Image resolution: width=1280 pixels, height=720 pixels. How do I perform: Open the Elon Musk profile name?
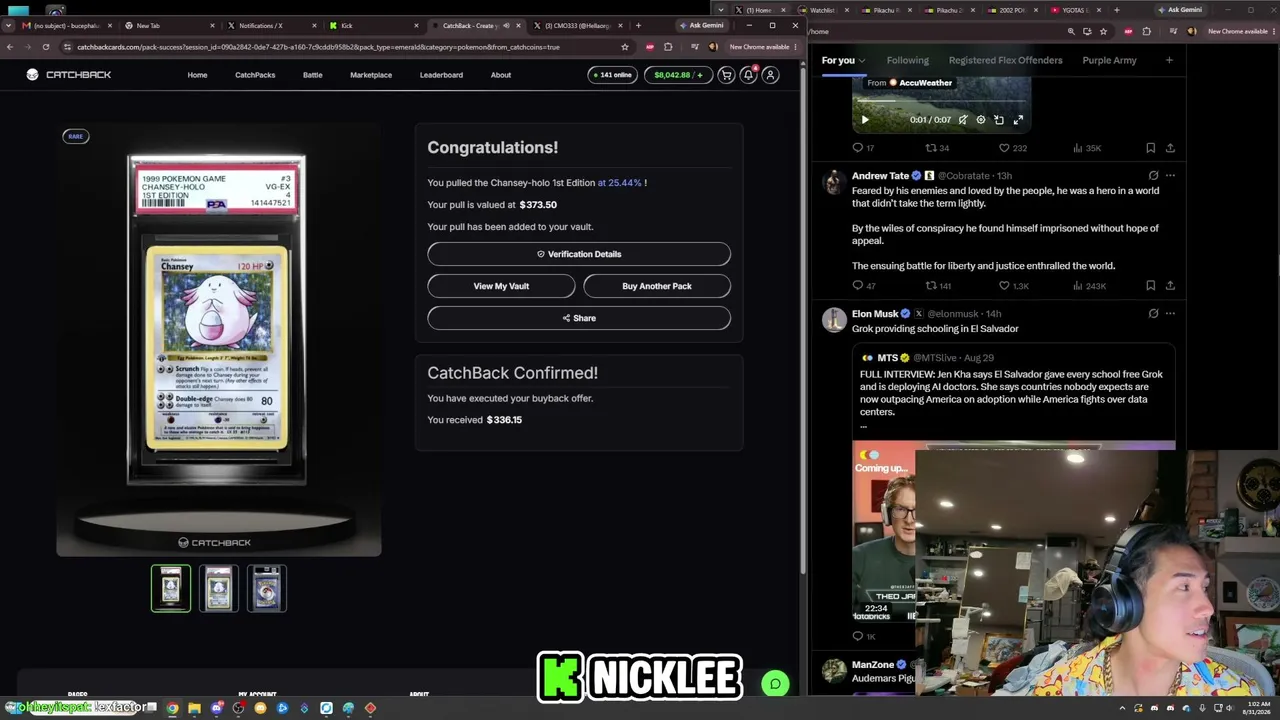pyautogui.click(x=875, y=314)
